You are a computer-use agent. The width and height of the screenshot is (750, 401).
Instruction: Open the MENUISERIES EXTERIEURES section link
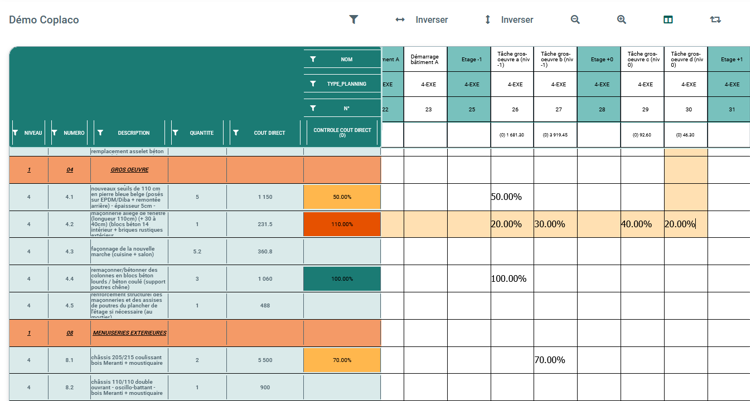[129, 333]
